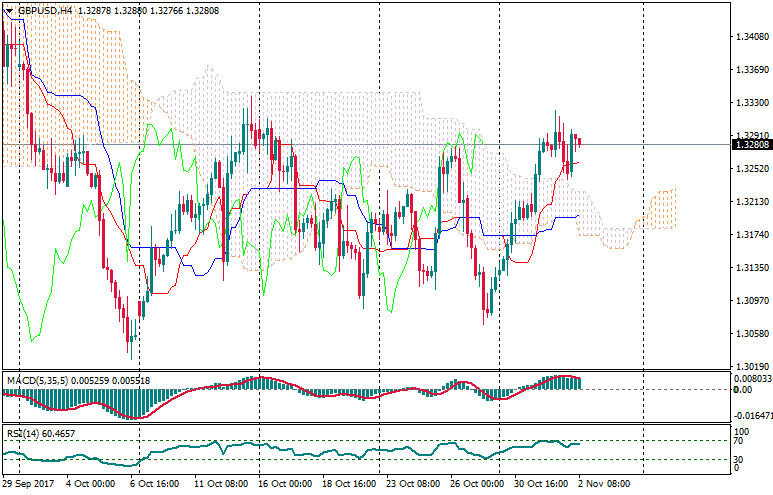The height and width of the screenshot is (495, 773).
Task: Open the chart dropdown arrow beside GBPUSD,H4
Action: click(9, 10)
